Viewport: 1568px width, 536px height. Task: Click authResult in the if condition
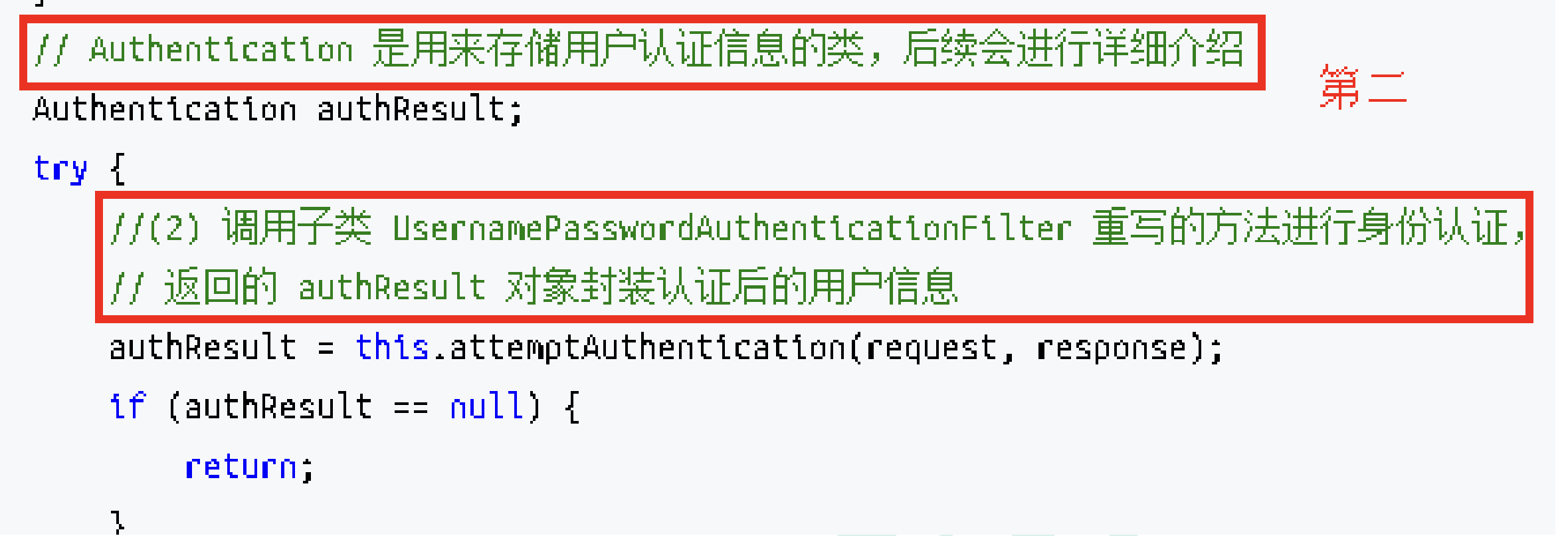click(278, 406)
